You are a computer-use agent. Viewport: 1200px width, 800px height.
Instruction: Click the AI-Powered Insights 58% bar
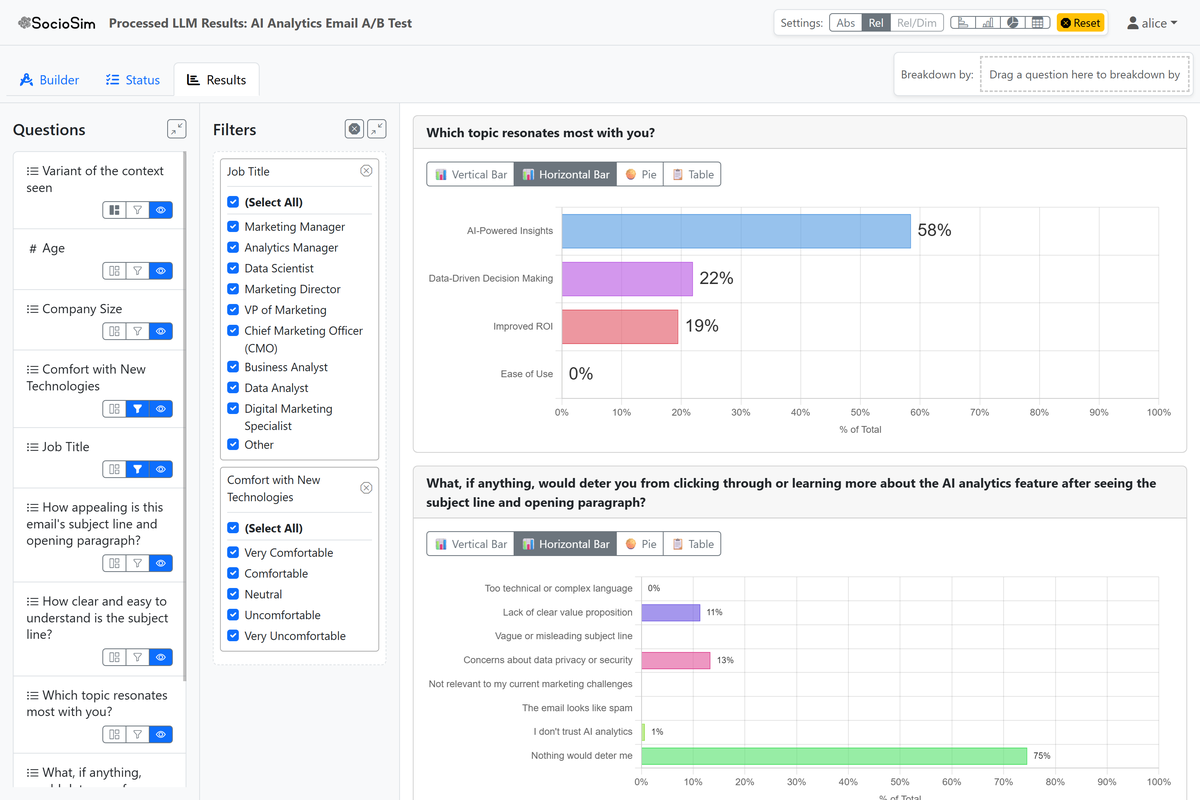click(736, 230)
